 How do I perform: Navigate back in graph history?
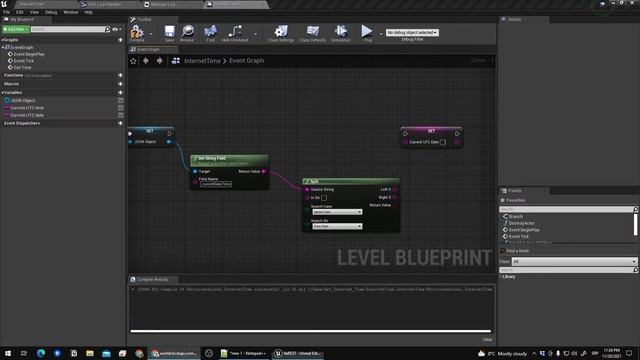tap(146, 61)
